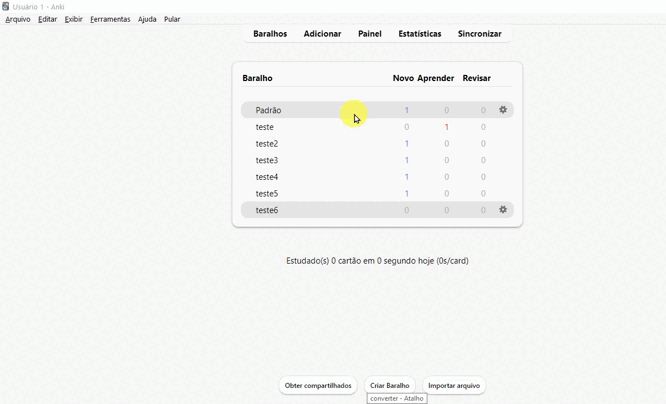Open the Ferramentas menu
The height and width of the screenshot is (404, 666).
[110, 19]
